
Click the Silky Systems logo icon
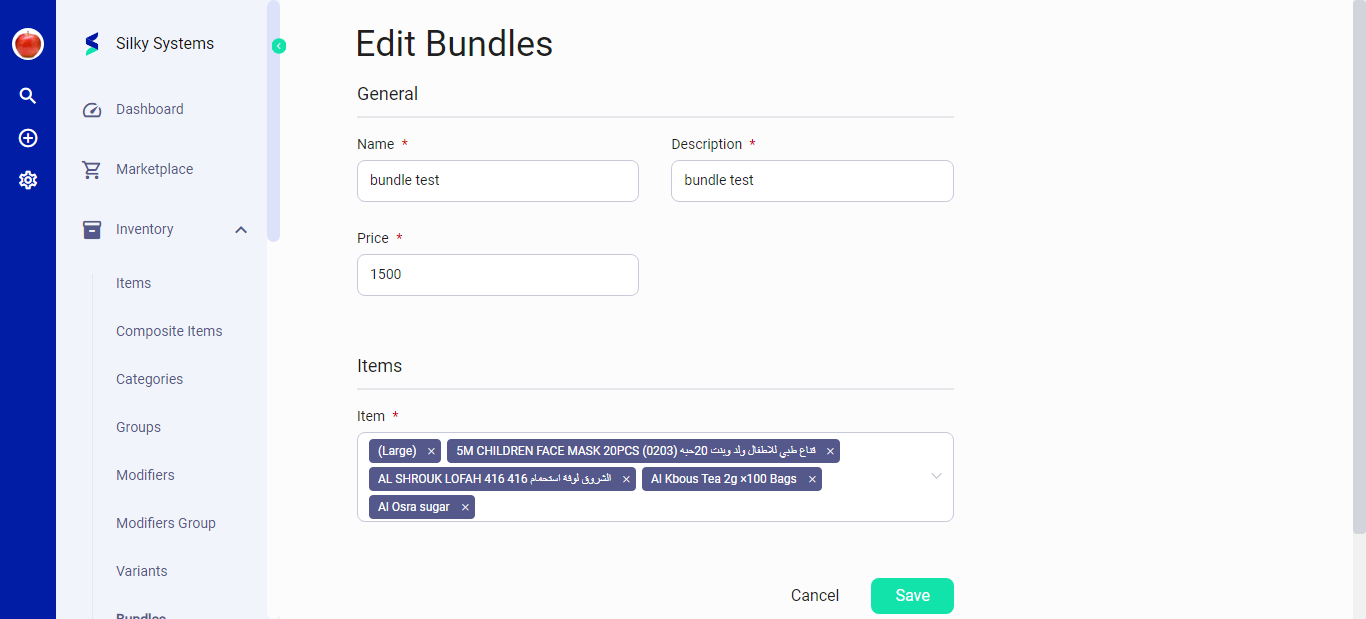click(91, 43)
